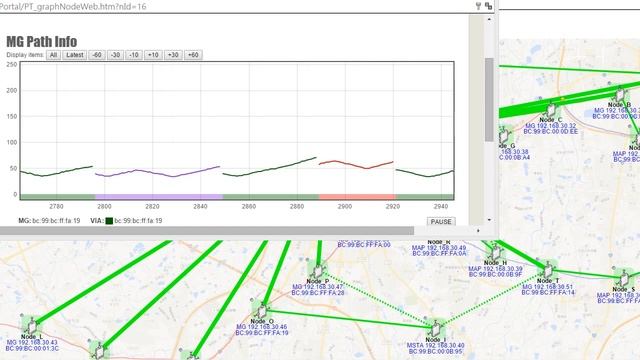
Task: Click the dotted link between Node_P and Node_I
Action: (376, 299)
